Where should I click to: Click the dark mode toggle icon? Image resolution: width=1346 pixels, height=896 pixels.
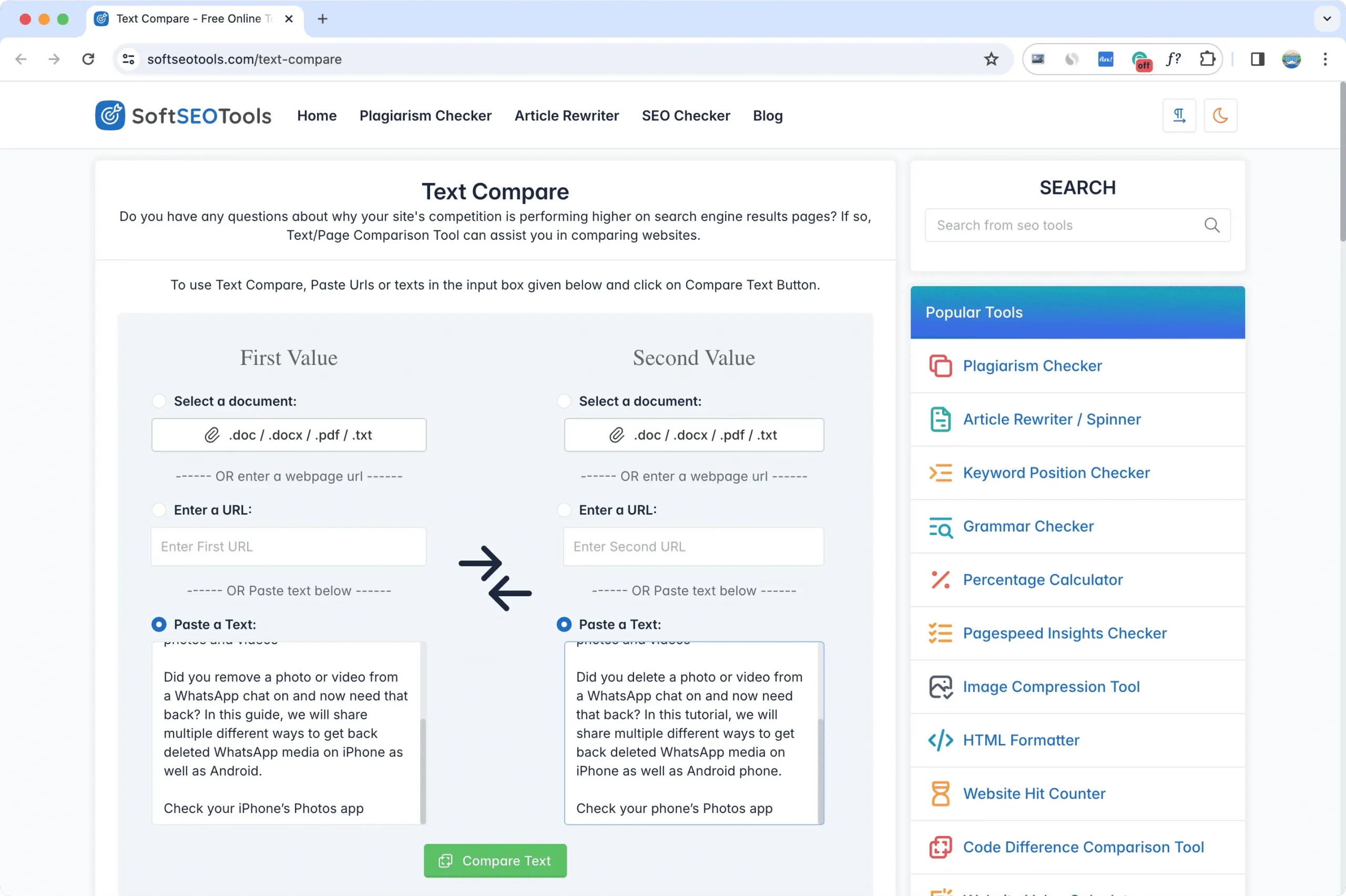pyautogui.click(x=1220, y=115)
